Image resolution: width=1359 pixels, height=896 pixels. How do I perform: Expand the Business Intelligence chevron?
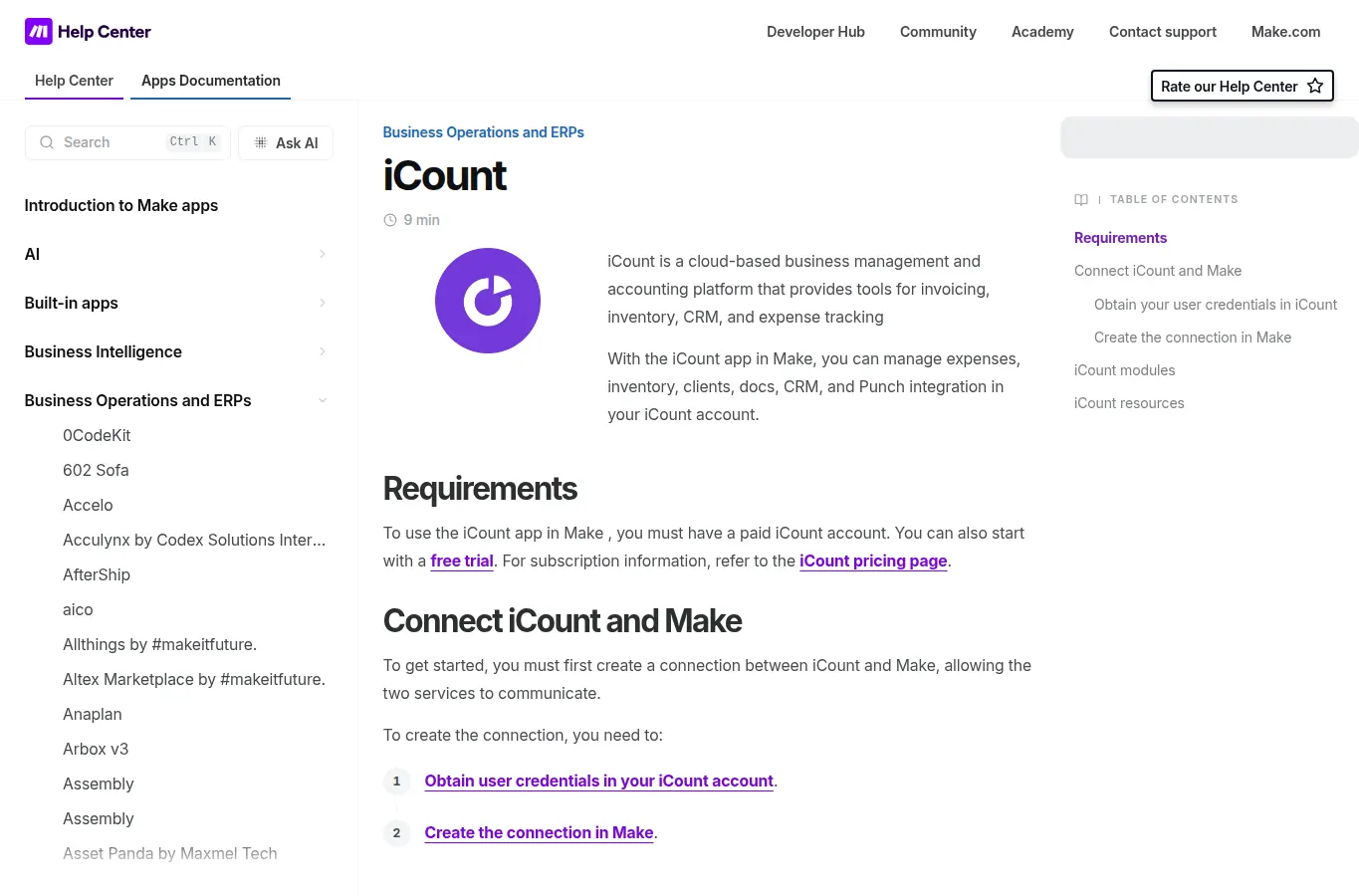(323, 351)
